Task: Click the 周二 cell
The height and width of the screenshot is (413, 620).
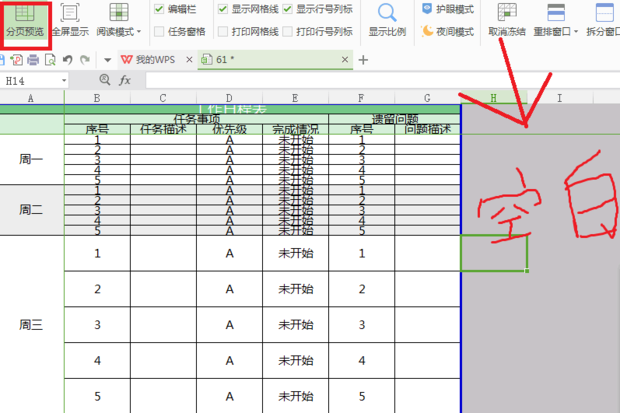Action: coord(32,210)
